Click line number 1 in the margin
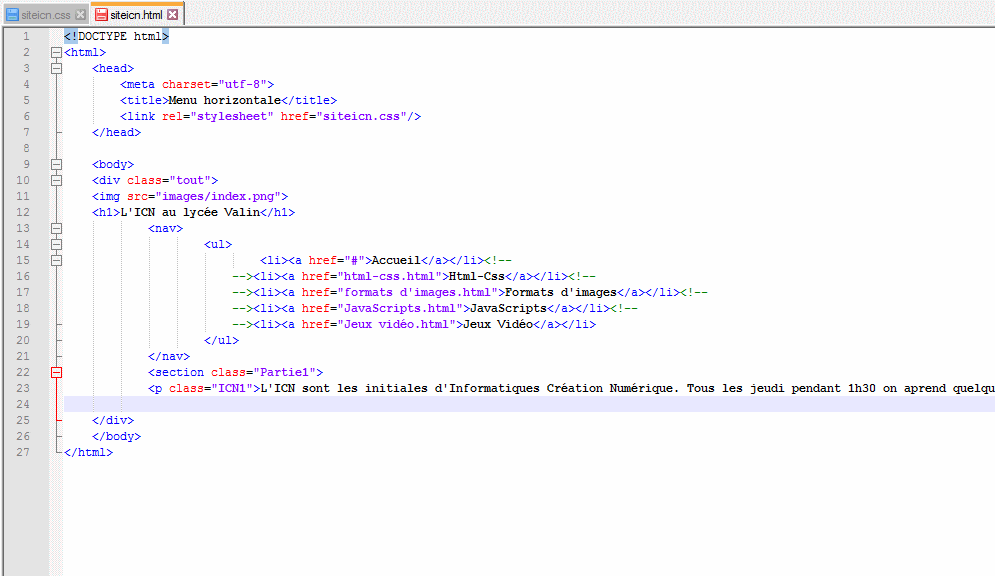The width and height of the screenshot is (995, 576). pyautogui.click(x=26, y=36)
